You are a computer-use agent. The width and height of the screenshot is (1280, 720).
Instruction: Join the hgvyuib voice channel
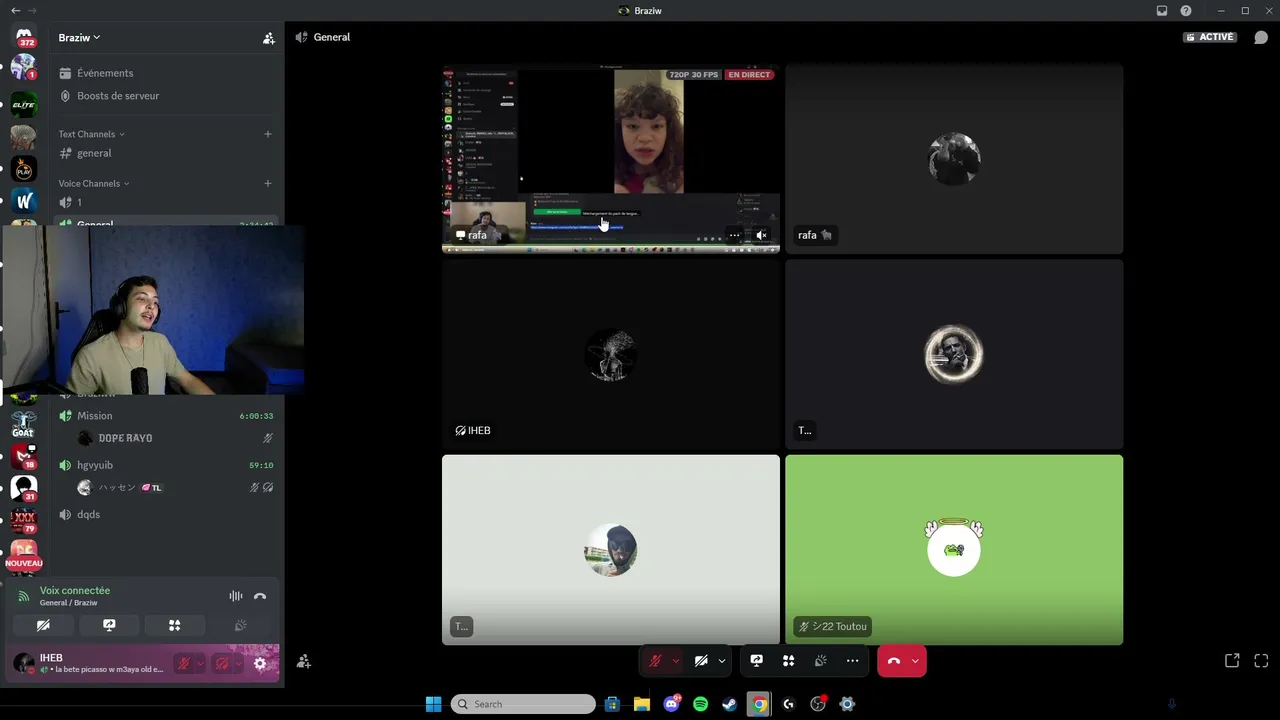[x=166, y=465]
